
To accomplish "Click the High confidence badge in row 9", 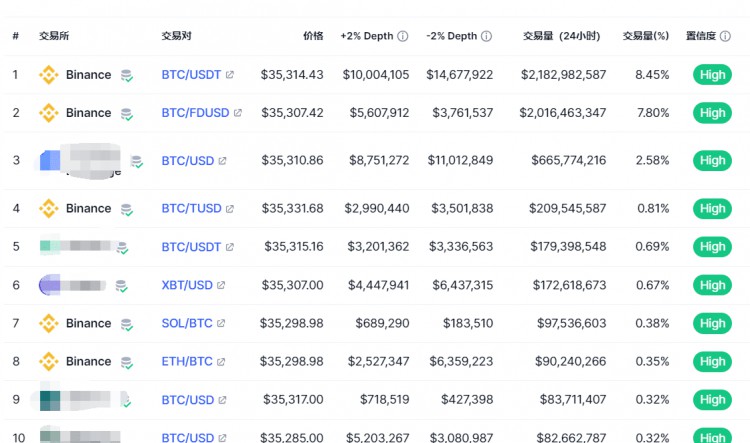I will point(712,399).
